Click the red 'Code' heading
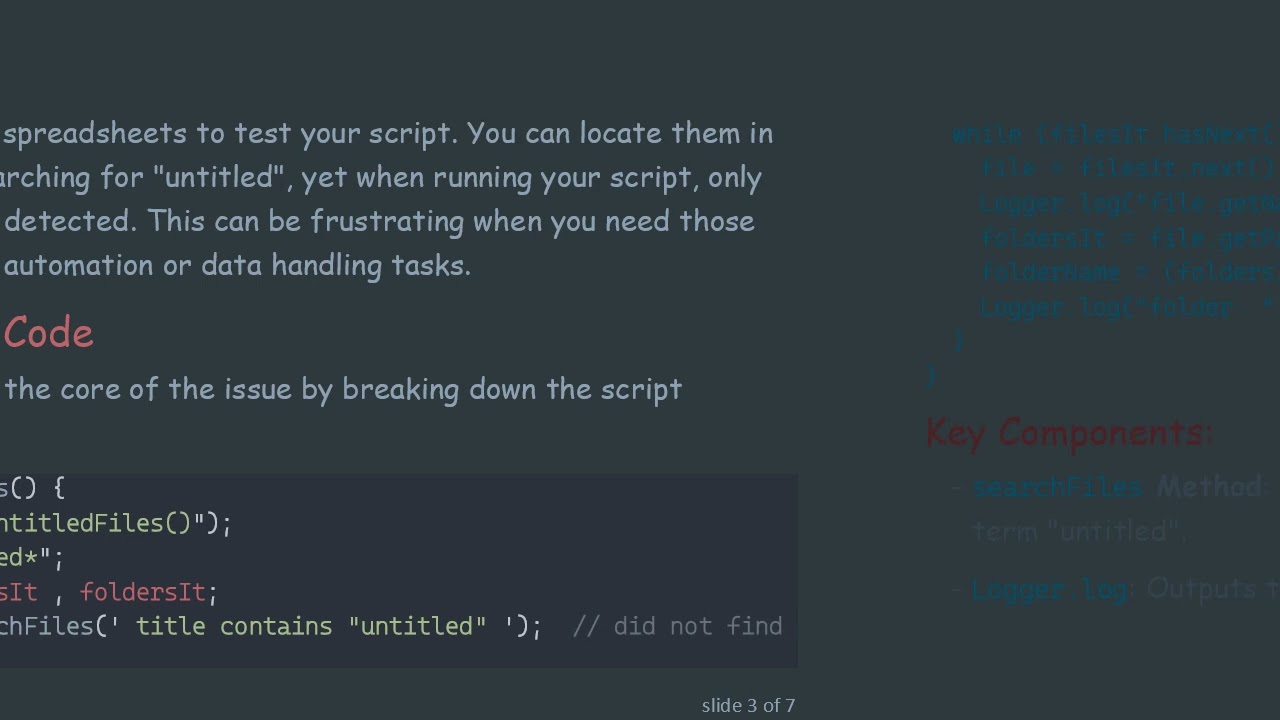This screenshot has height=720, width=1280. (x=48, y=333)
